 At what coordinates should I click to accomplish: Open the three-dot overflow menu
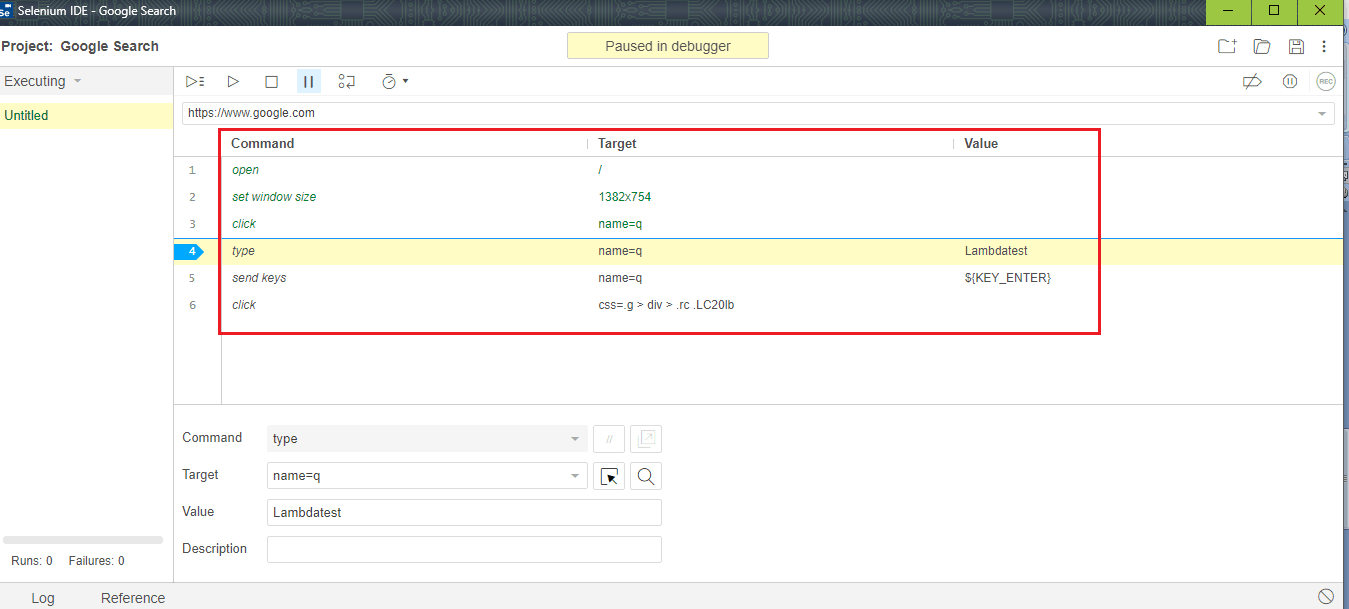coord(1324,46)
